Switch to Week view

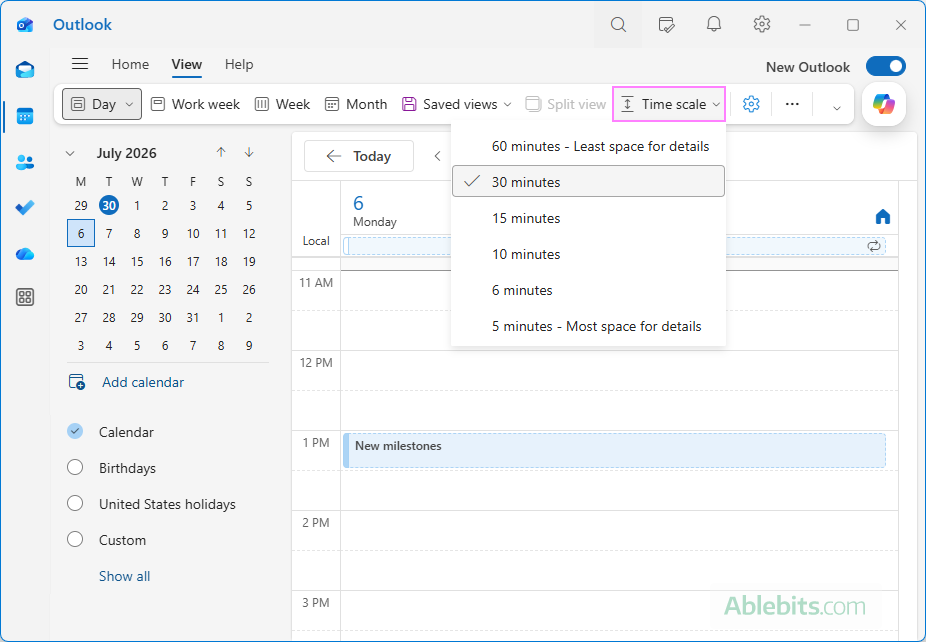(282, 104)
